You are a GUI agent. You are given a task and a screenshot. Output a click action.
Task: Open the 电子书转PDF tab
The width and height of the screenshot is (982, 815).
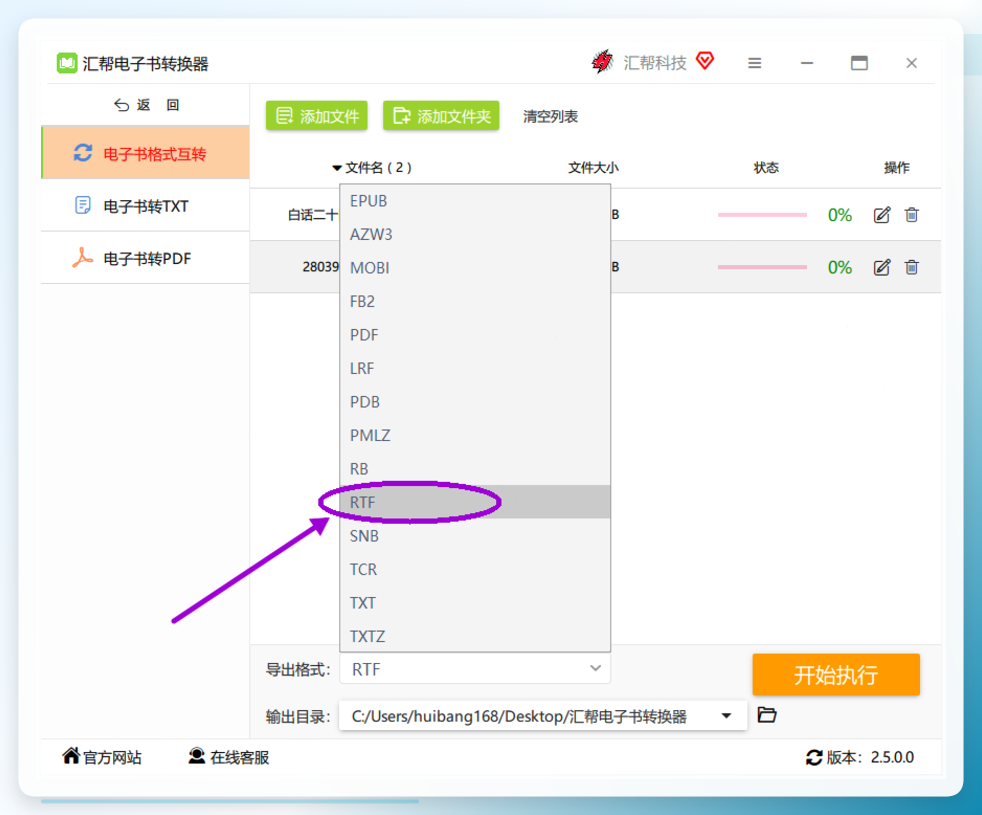pos(145,258)
